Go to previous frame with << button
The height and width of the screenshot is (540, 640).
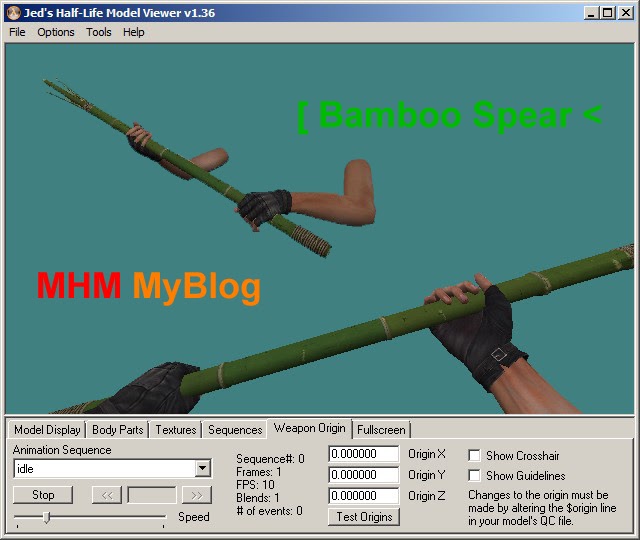(107, 495)
